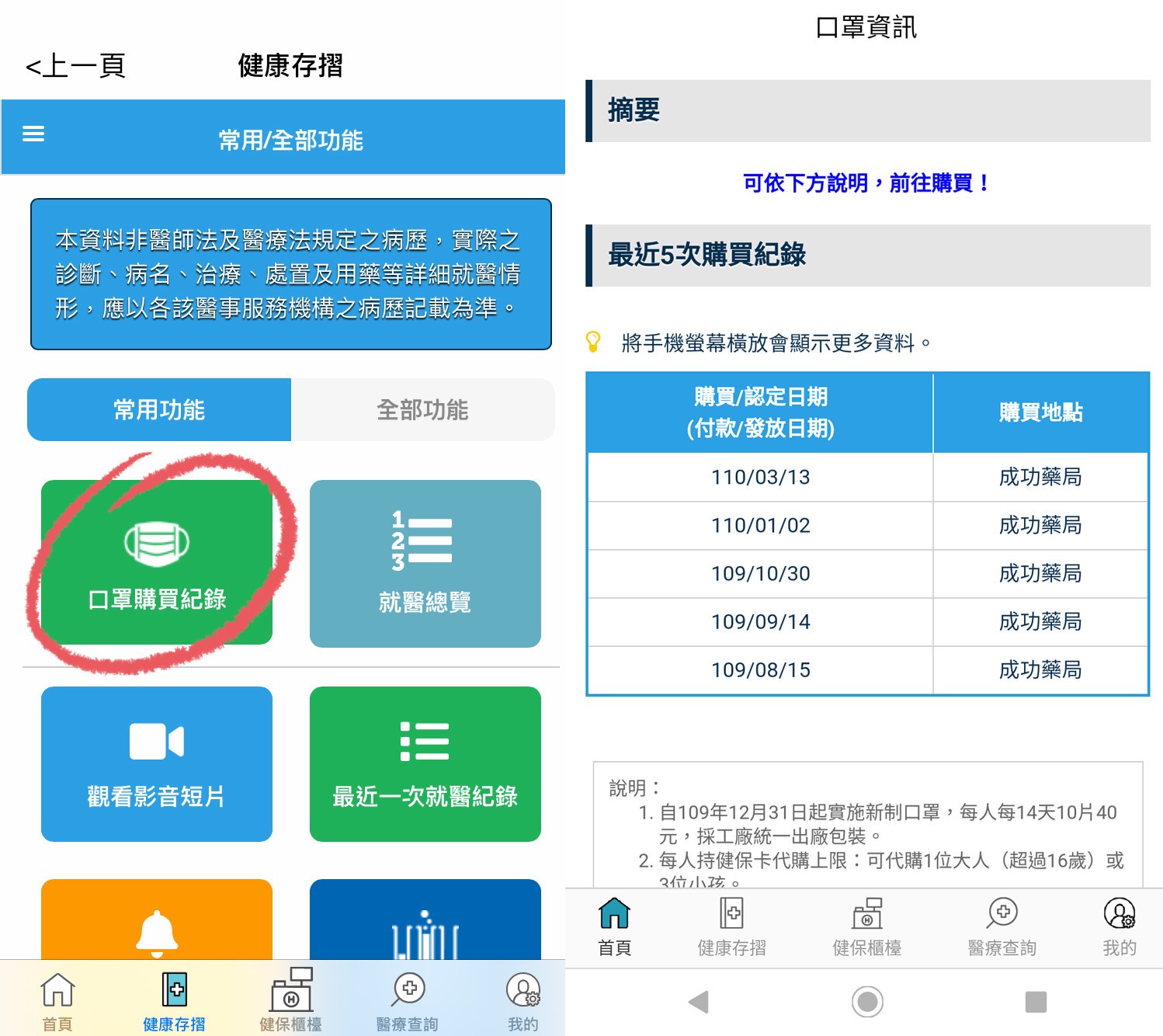Select the 110/03/13 purchase record row
Image resolution: width=1163 pixels, height=1036 pixels.
coord(867,477)
